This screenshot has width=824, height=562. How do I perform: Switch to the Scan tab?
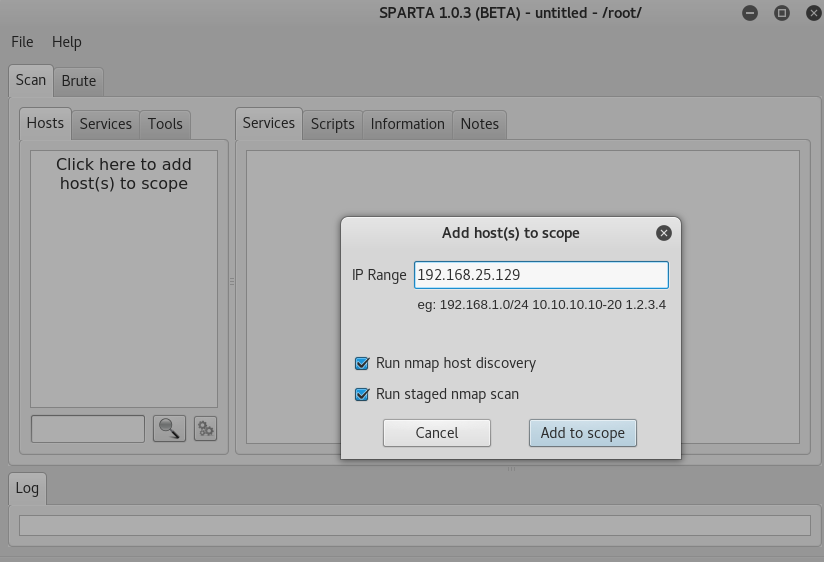30,80
